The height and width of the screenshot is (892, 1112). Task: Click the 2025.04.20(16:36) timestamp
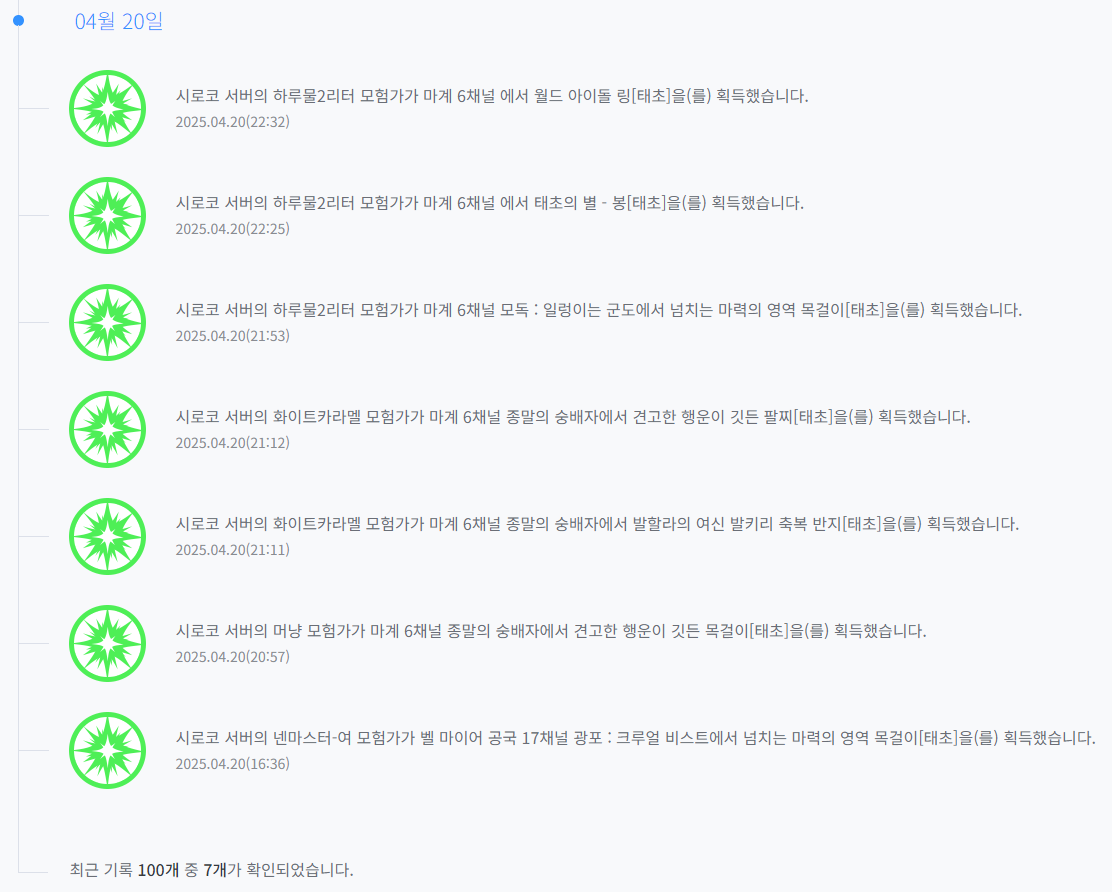pyautogui.click(x=232, y=764)
